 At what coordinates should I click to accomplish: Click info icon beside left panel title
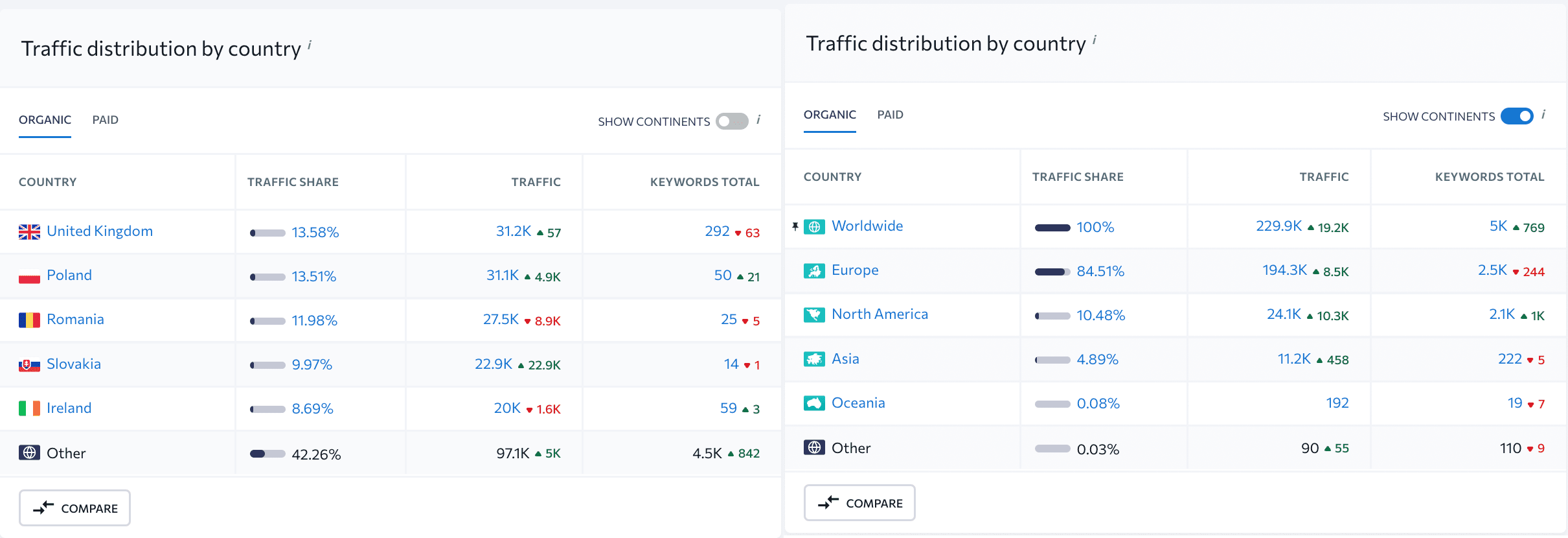coord(310,45)
